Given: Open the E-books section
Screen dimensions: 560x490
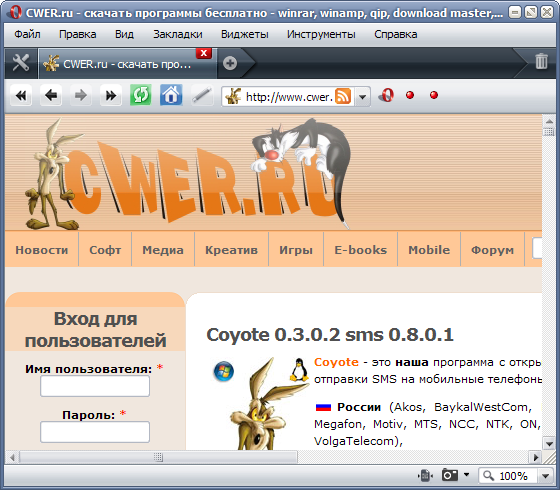Looking at the screenshot, I should [360, 250].
